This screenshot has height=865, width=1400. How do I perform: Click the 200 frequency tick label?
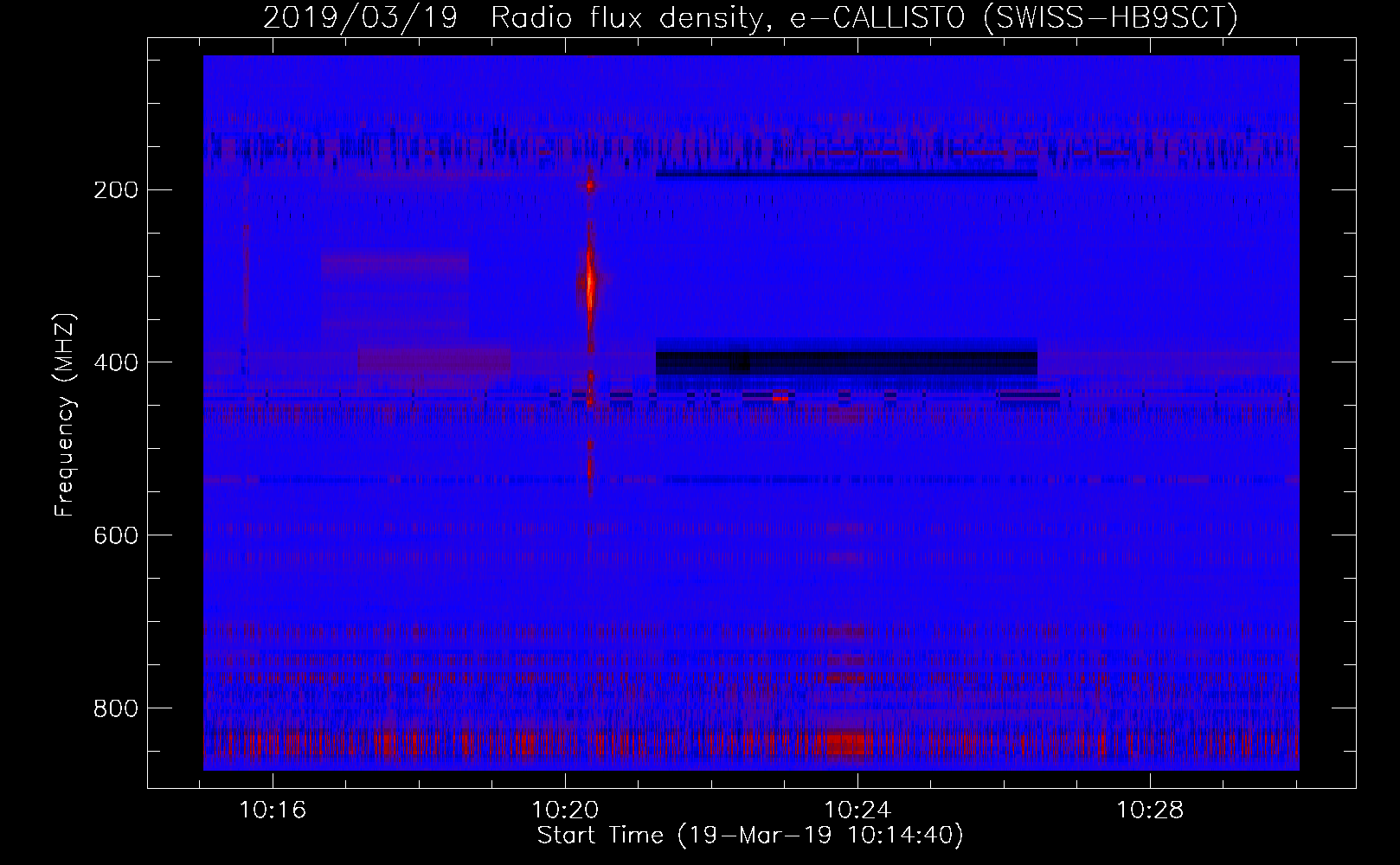[x=115, y=189]
